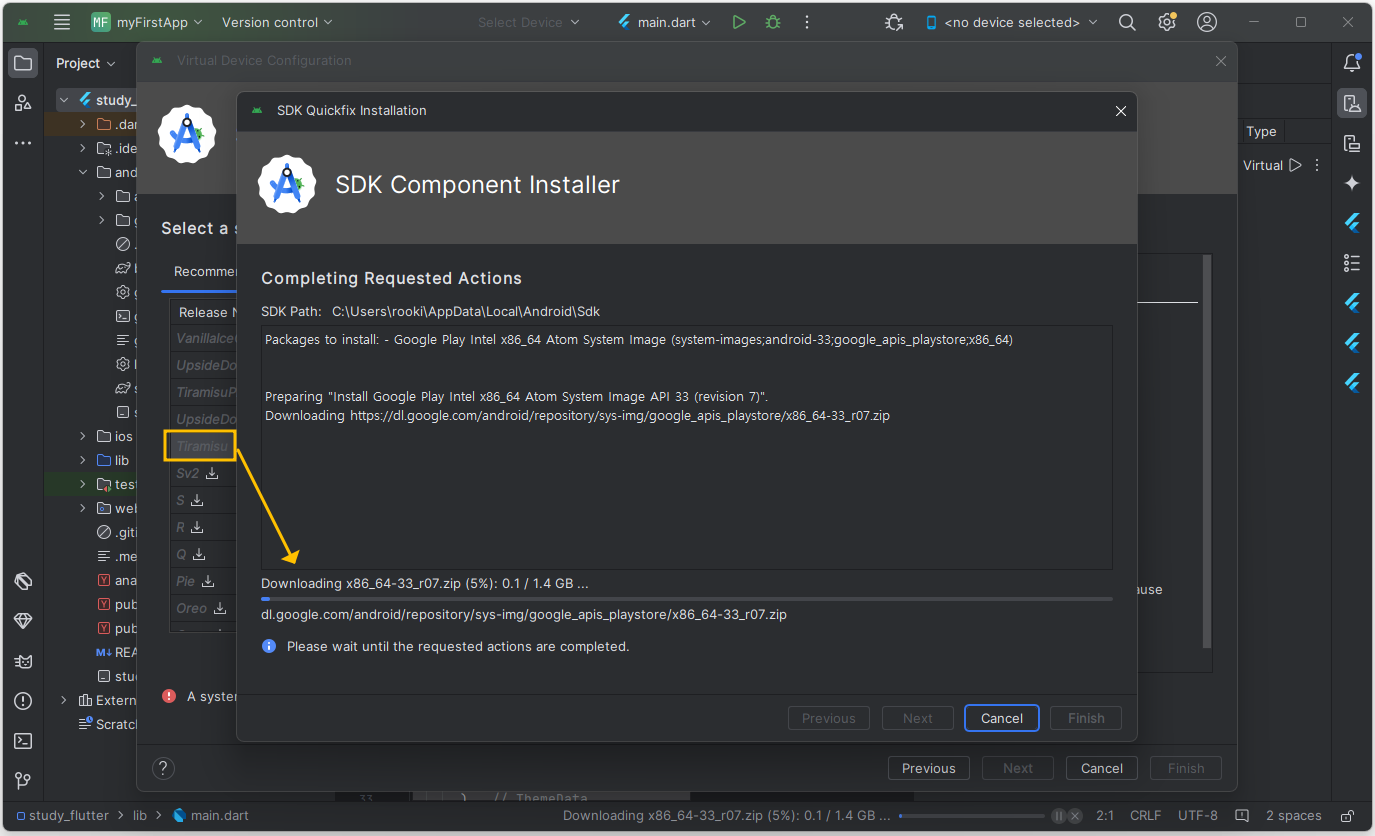This screenshot has height=836, width=1375.
Task: Toggle read-only lock icon in status bar
Action: (x=1348, y=816)
